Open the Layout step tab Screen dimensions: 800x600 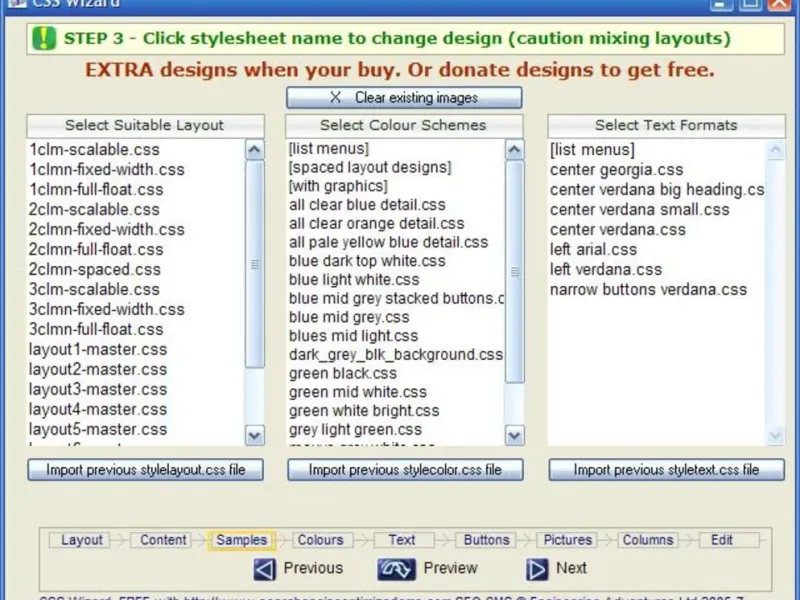pyautogui.click(x=79, y=540)
